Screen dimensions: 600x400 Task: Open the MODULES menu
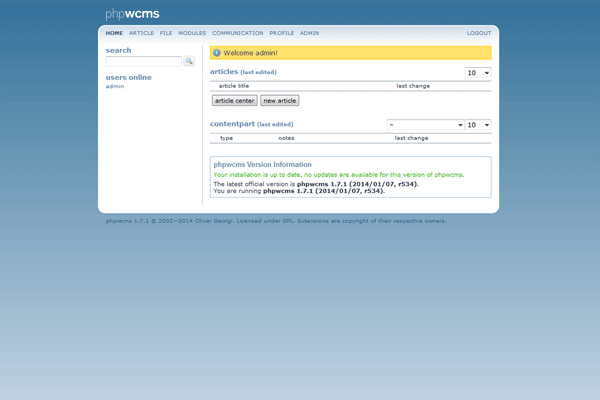[x=192, y=33]
